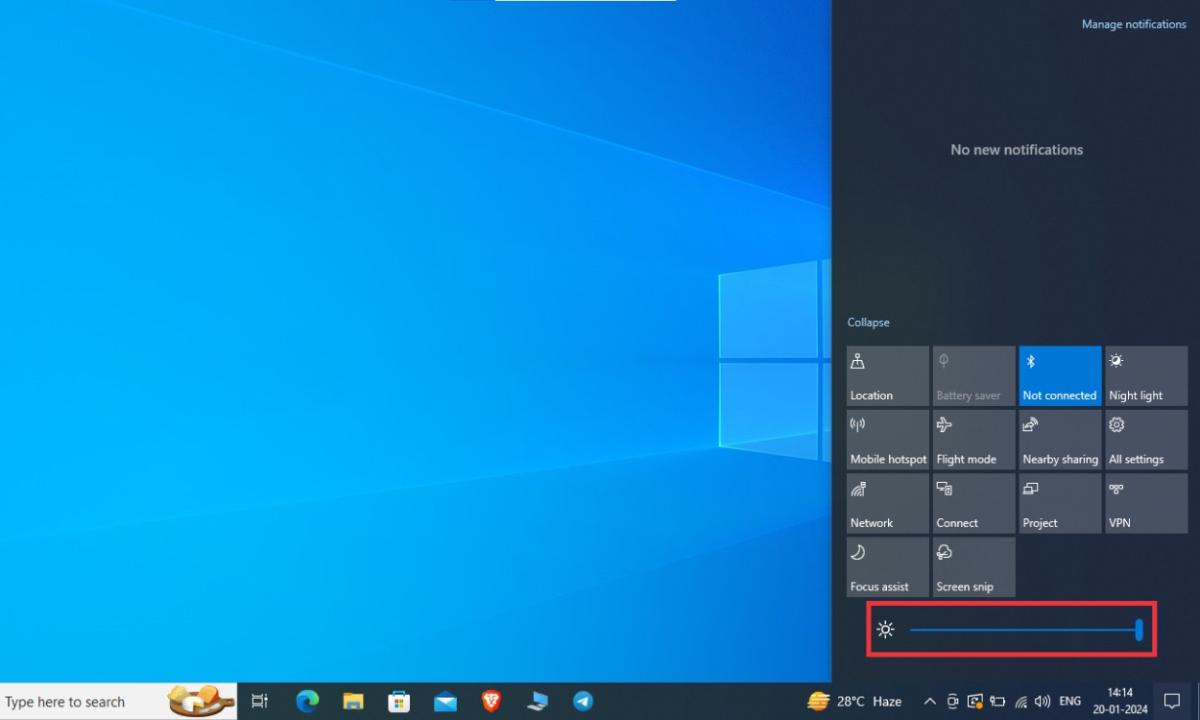Open the Project display options
This screenshot has height=720, width=1200.
tap(1058, 503)
